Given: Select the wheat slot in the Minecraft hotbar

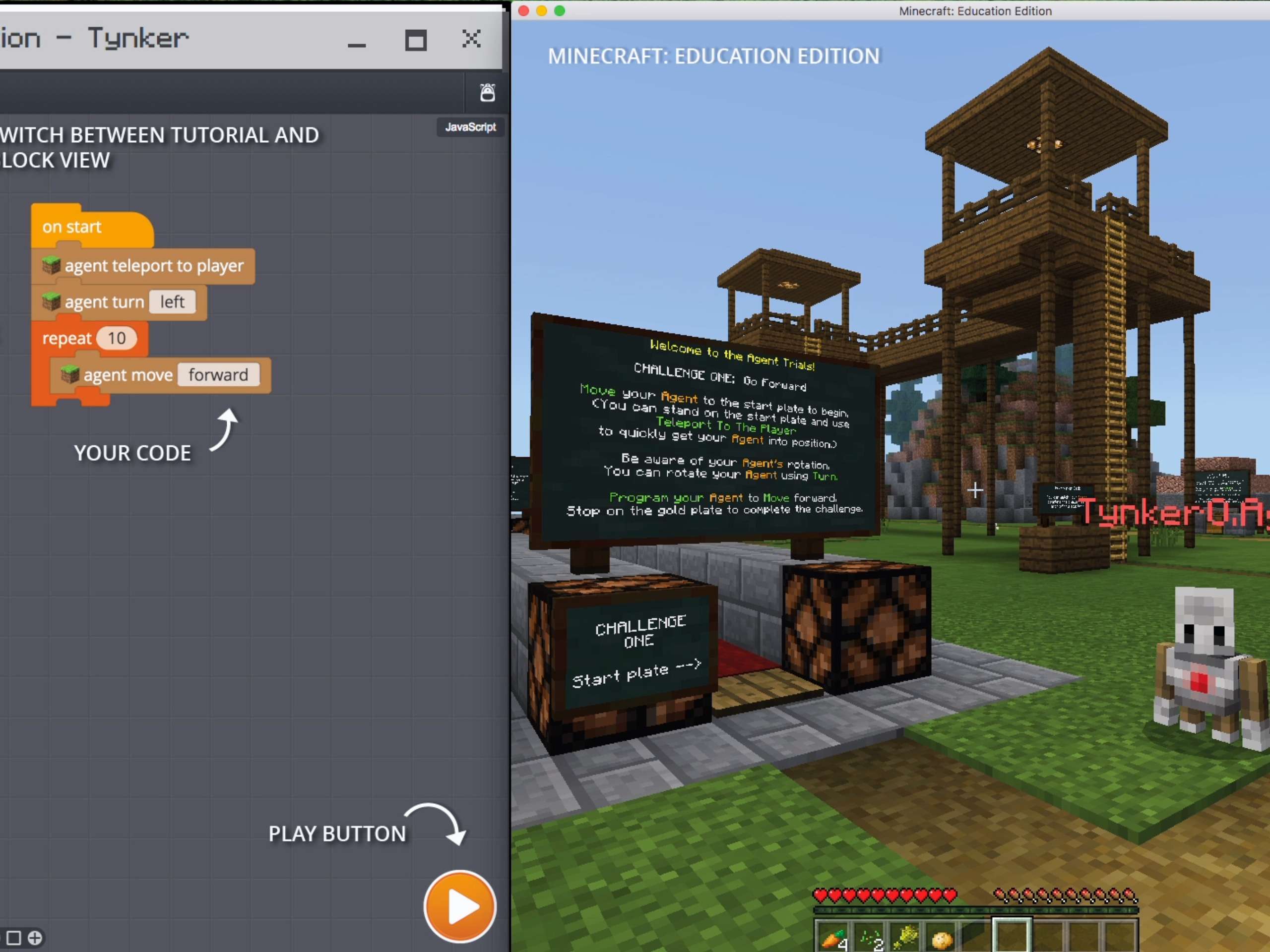Looking at the screenshot, I should pos(905,938).
